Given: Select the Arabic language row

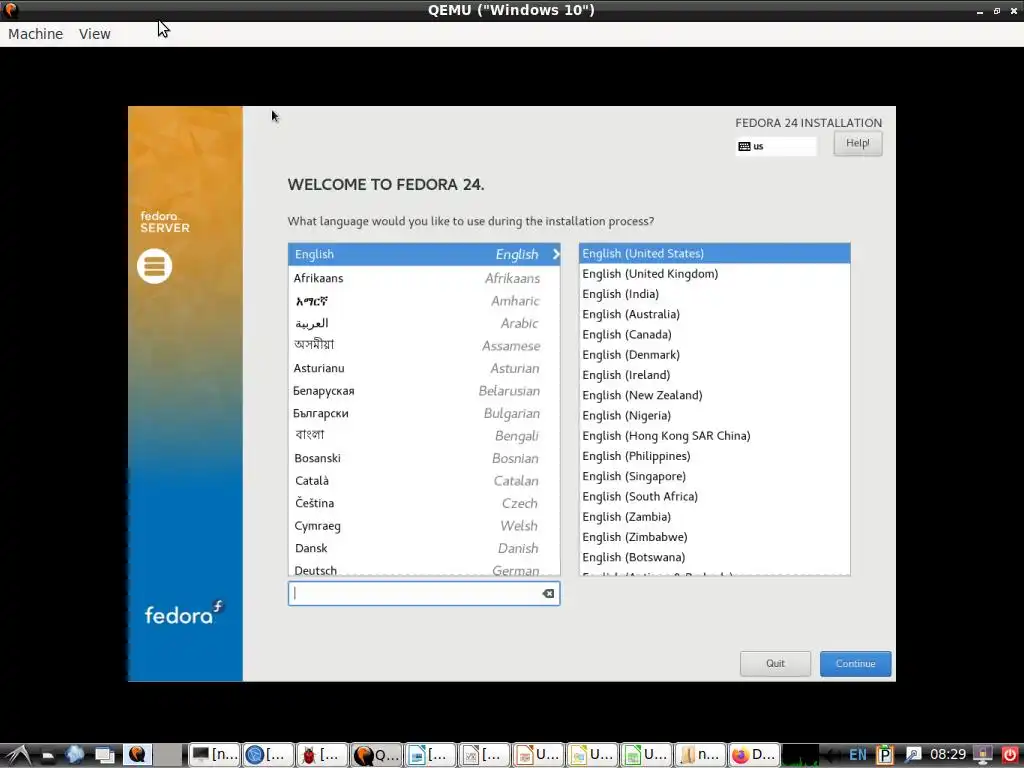Looking at the screenshot, I should [424, 323].
